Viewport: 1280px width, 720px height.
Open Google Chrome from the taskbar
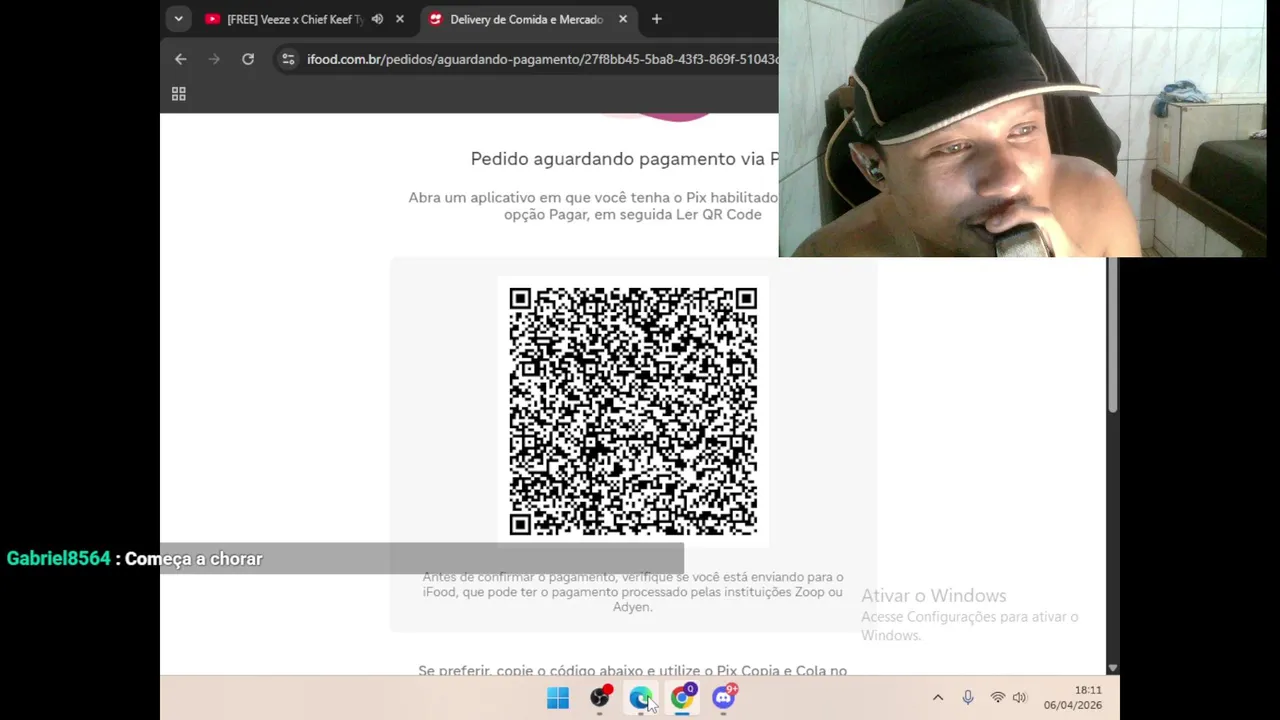[x=683, y=698]
